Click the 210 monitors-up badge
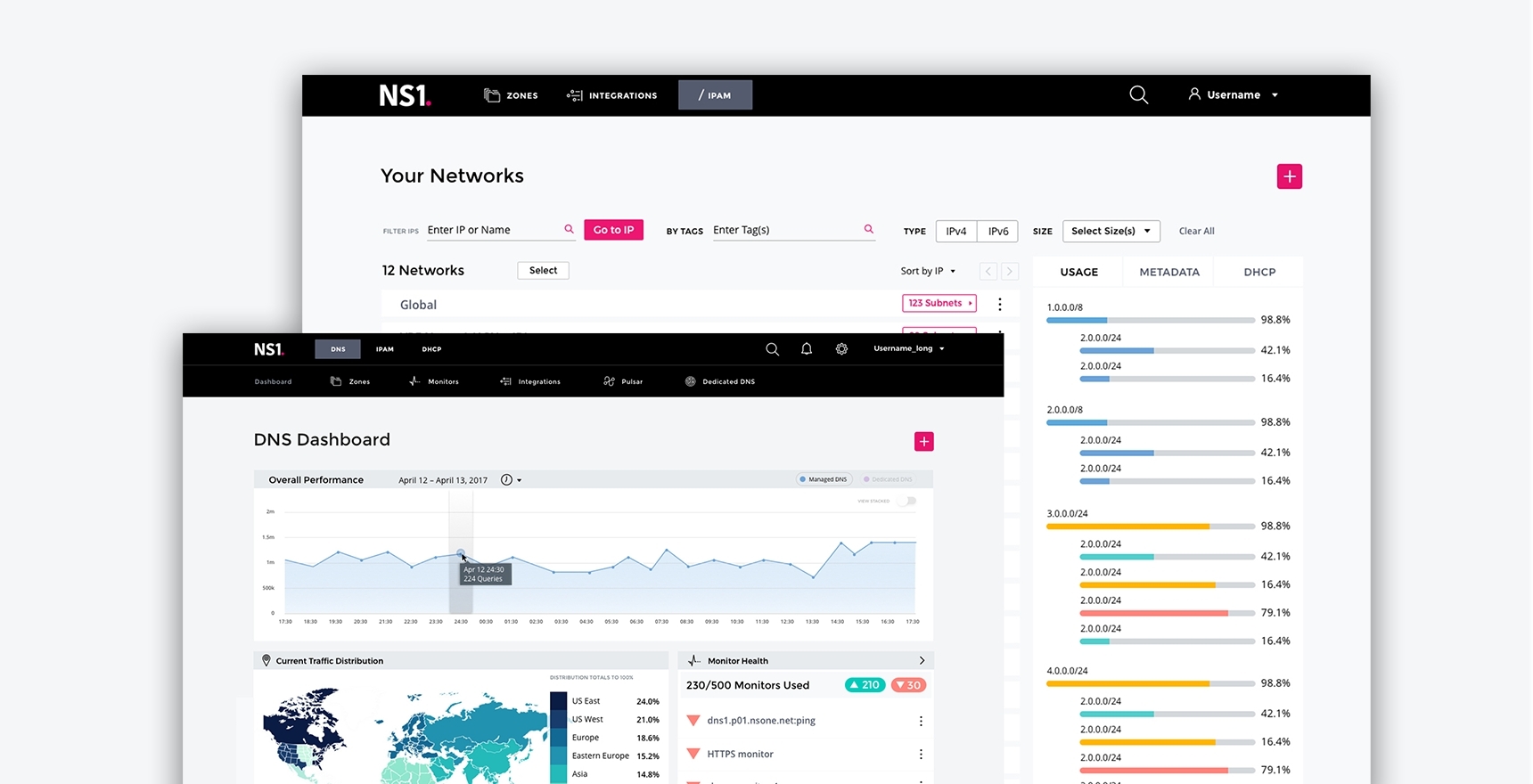Viewport: 1533px width, 784px height. pyautogui.click(x=865, y=685)
